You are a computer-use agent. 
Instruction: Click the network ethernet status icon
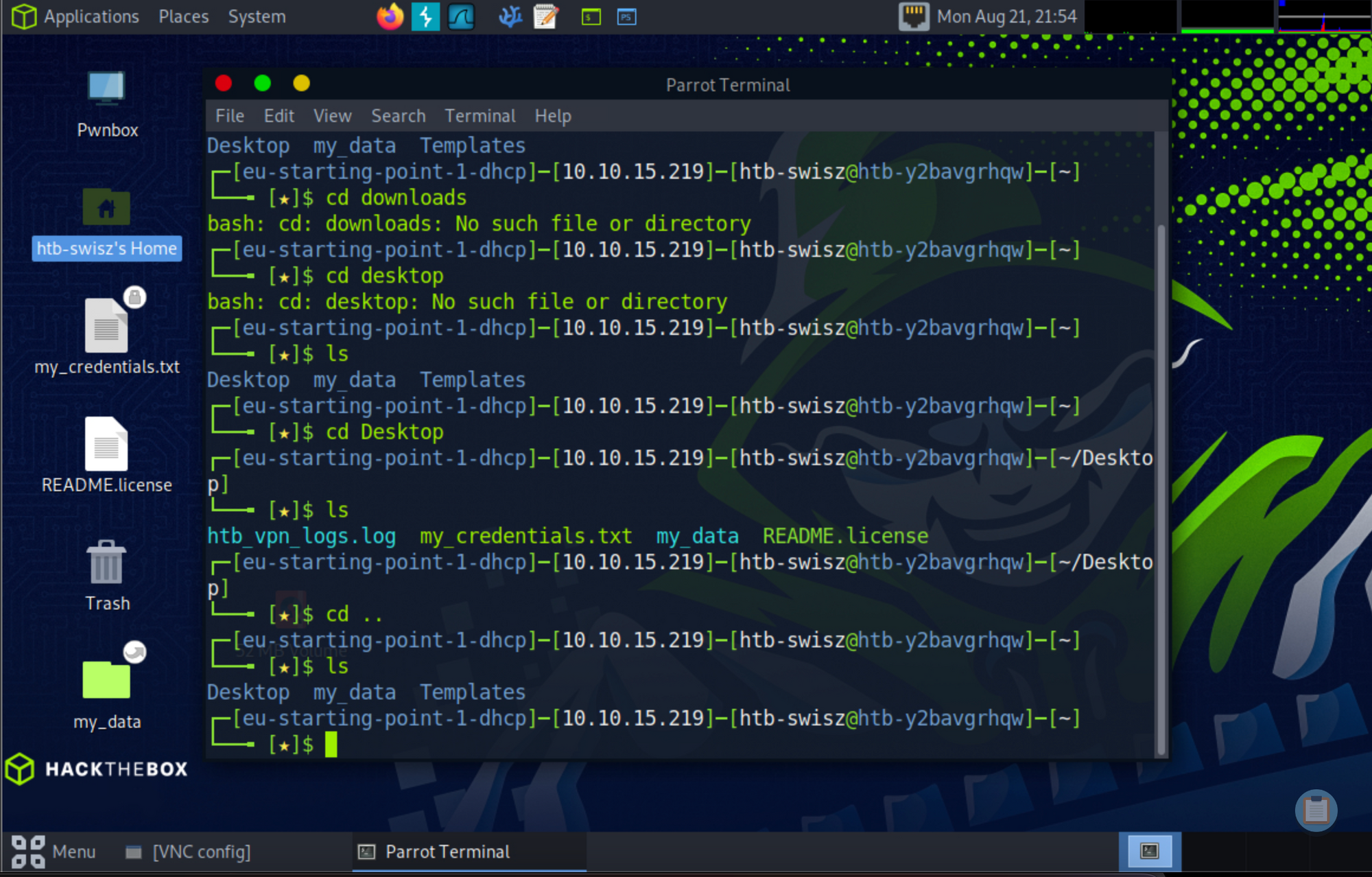pos(914,16)
